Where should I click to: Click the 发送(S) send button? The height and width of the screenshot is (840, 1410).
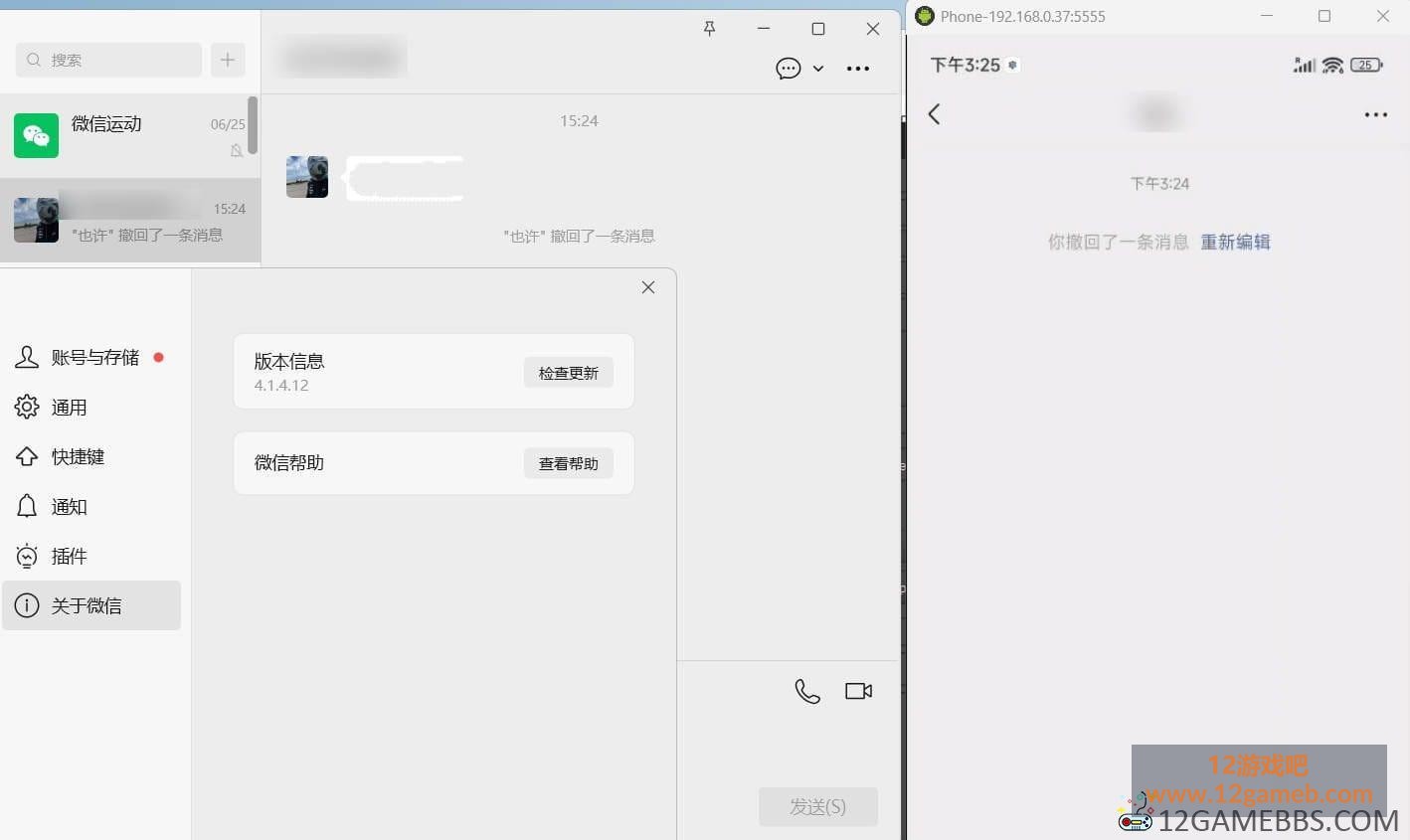818,807
